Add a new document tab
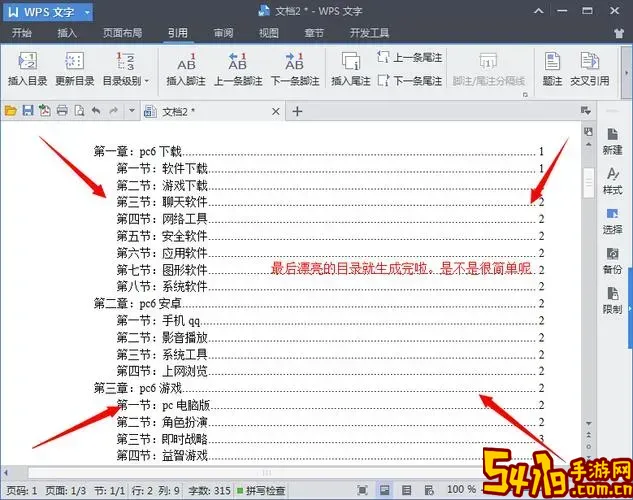633x500 pixels. (297, 111)
